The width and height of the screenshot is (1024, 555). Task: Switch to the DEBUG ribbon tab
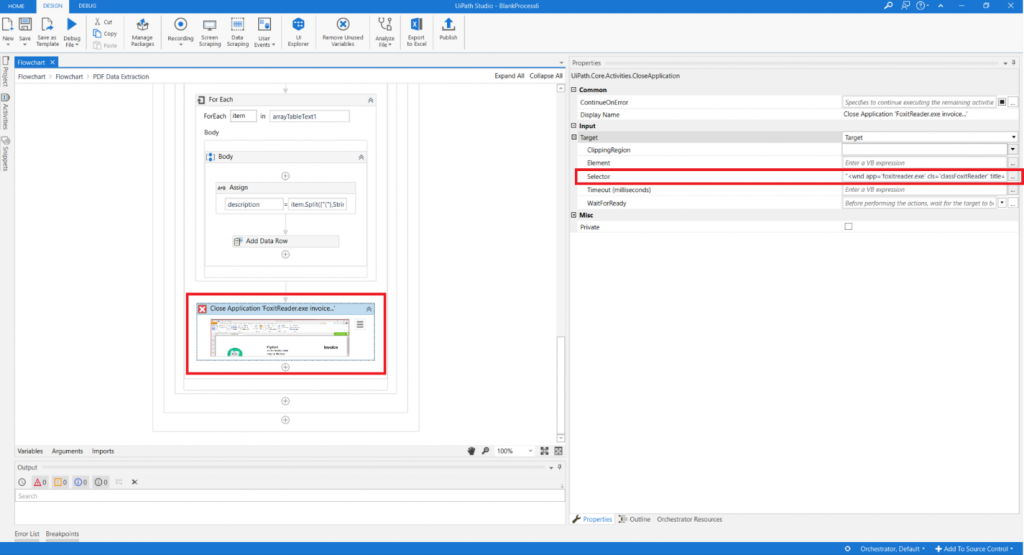coord(87,6)
